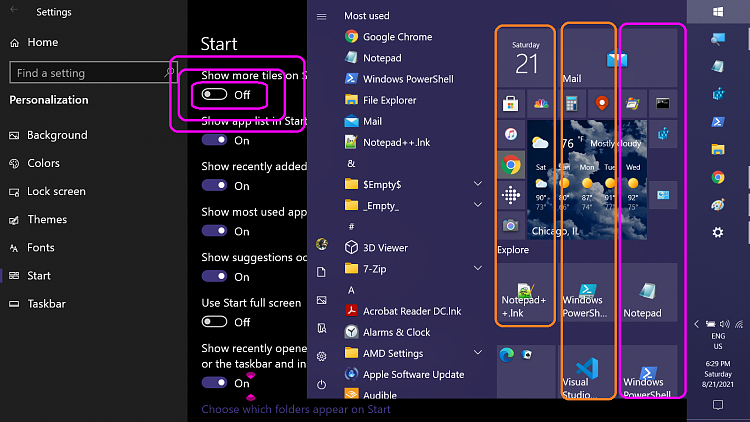Open the Notepad tile under Explore

coord(648,292)
